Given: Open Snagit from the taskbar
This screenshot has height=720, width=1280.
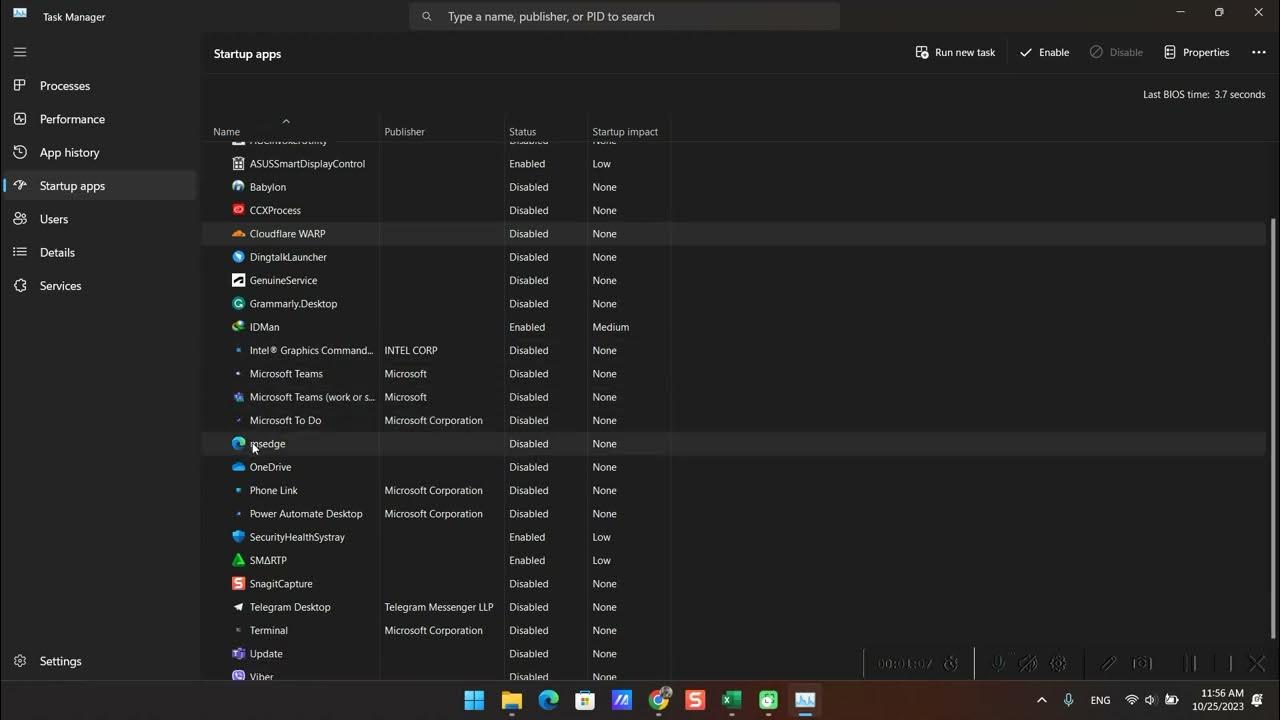Looking at the screenshot, I should [695, 700].
